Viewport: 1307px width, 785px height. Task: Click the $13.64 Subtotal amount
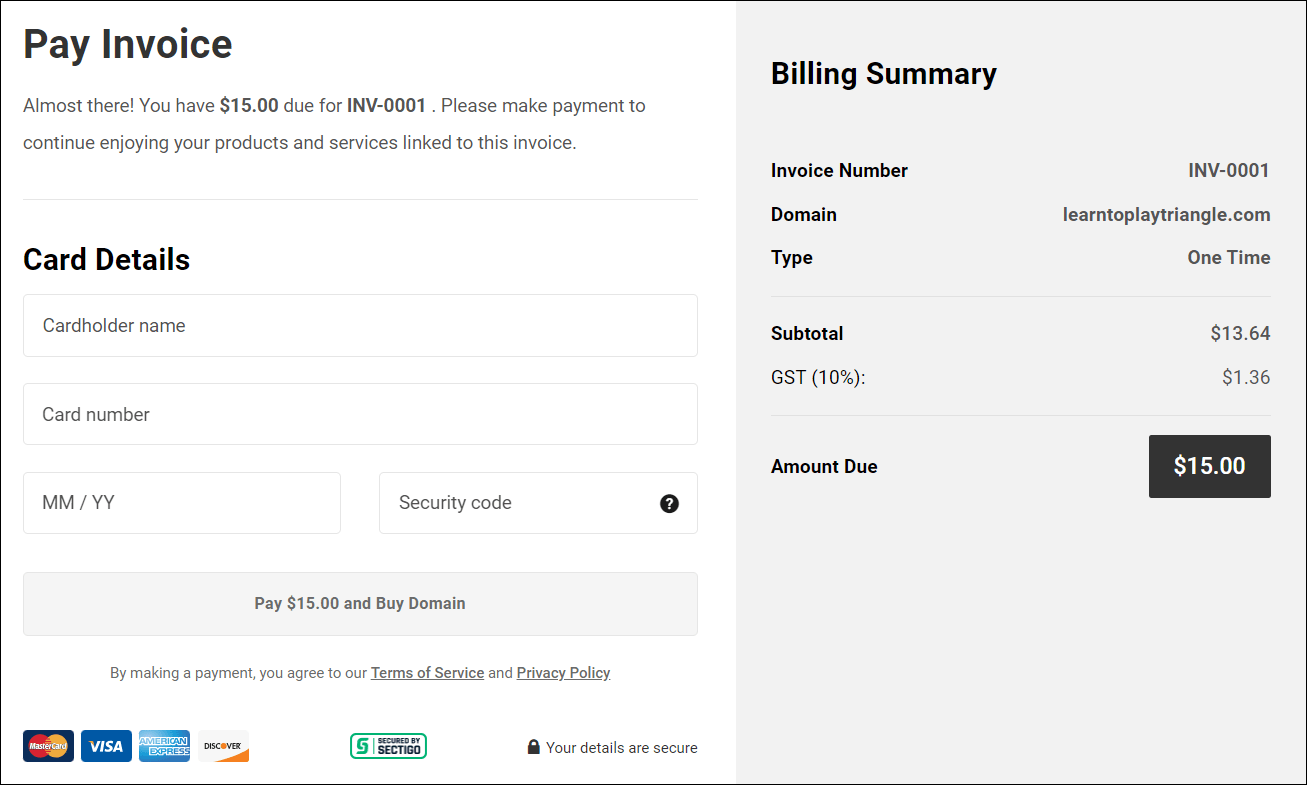tap(1241, 333)
